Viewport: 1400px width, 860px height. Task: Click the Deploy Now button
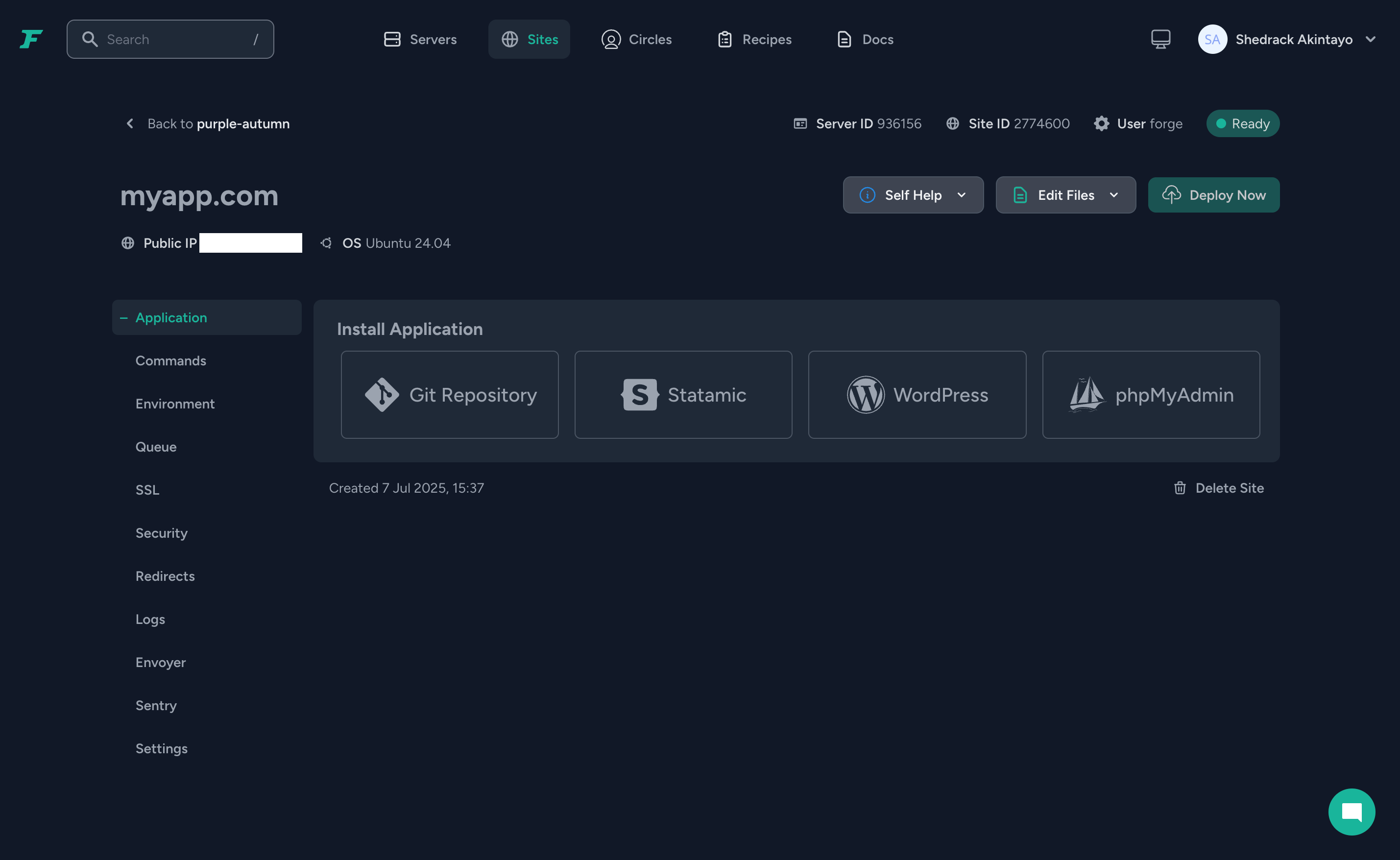(1213, 194)
